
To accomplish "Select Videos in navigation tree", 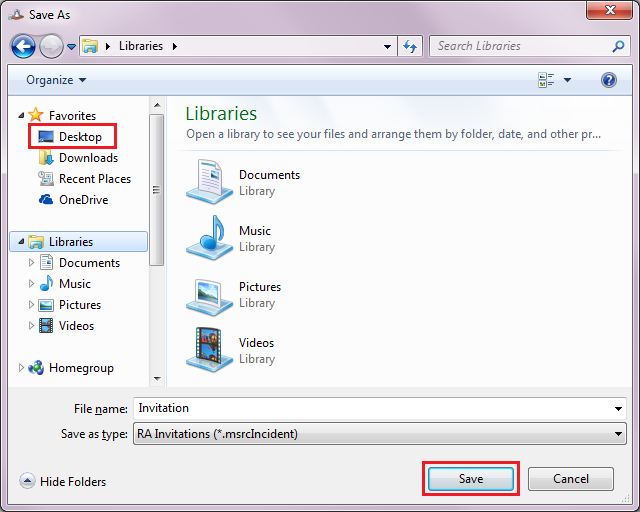I will (x=66, y=325).
